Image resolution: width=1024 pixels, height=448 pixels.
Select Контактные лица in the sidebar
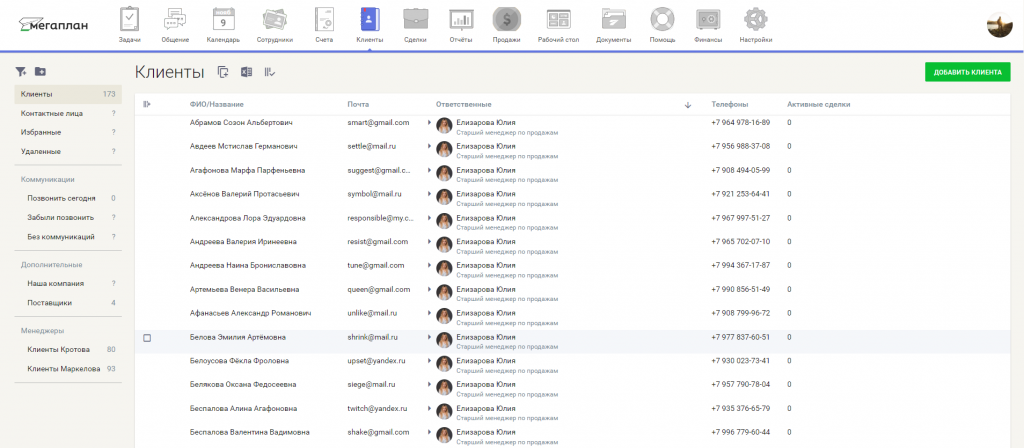[x=46, y=113]
